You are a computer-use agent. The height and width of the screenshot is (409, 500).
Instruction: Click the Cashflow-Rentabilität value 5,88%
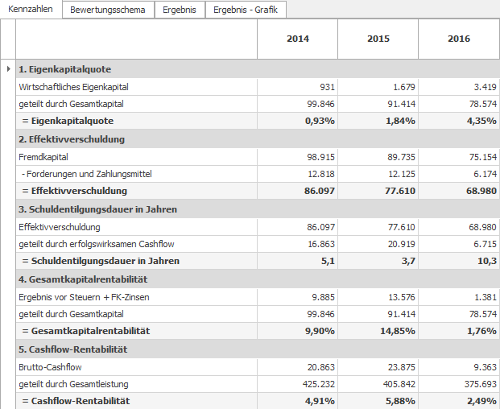click(401, 401)
